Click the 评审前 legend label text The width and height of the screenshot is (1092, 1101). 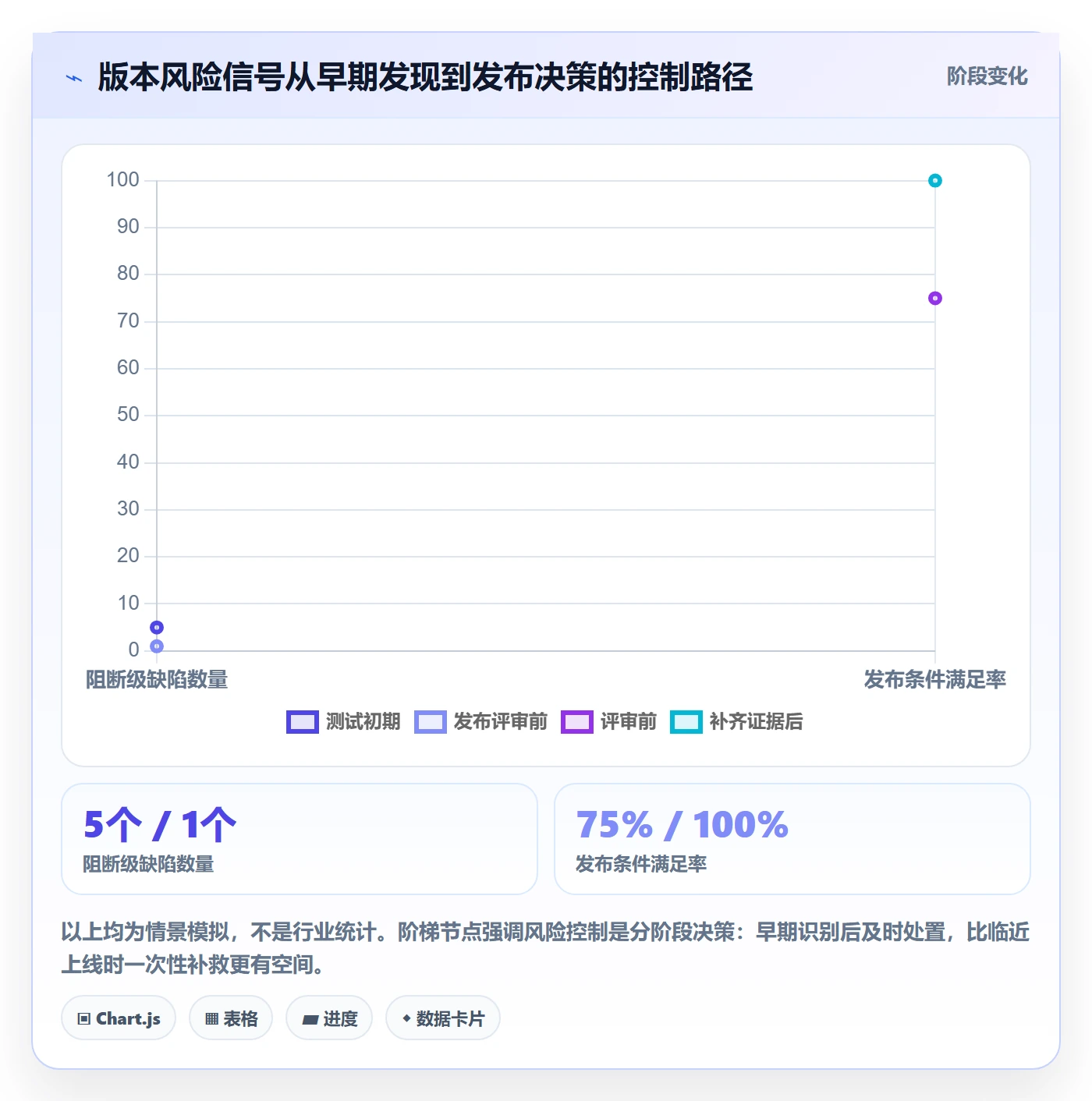(628, 722)
